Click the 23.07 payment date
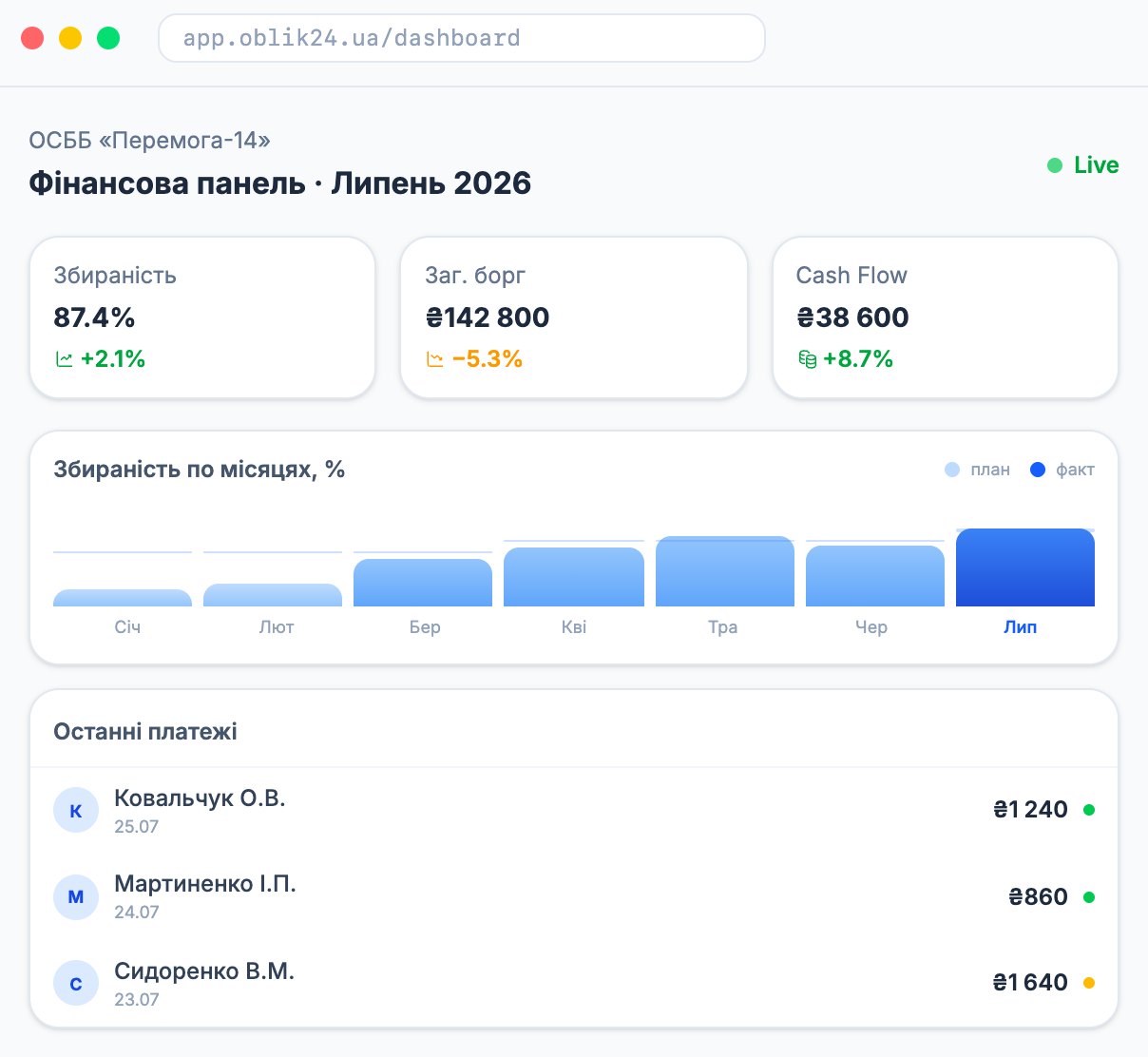1148x1057 pixels. [137, 1000]
